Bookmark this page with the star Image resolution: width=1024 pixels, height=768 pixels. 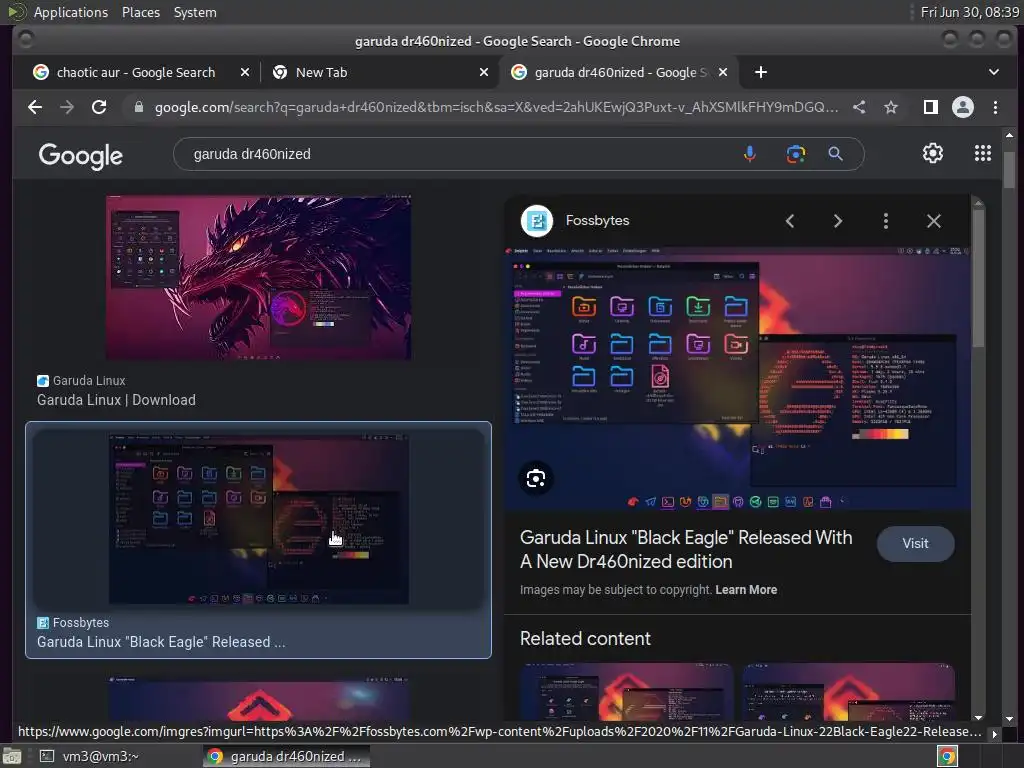tap(891, 107)
